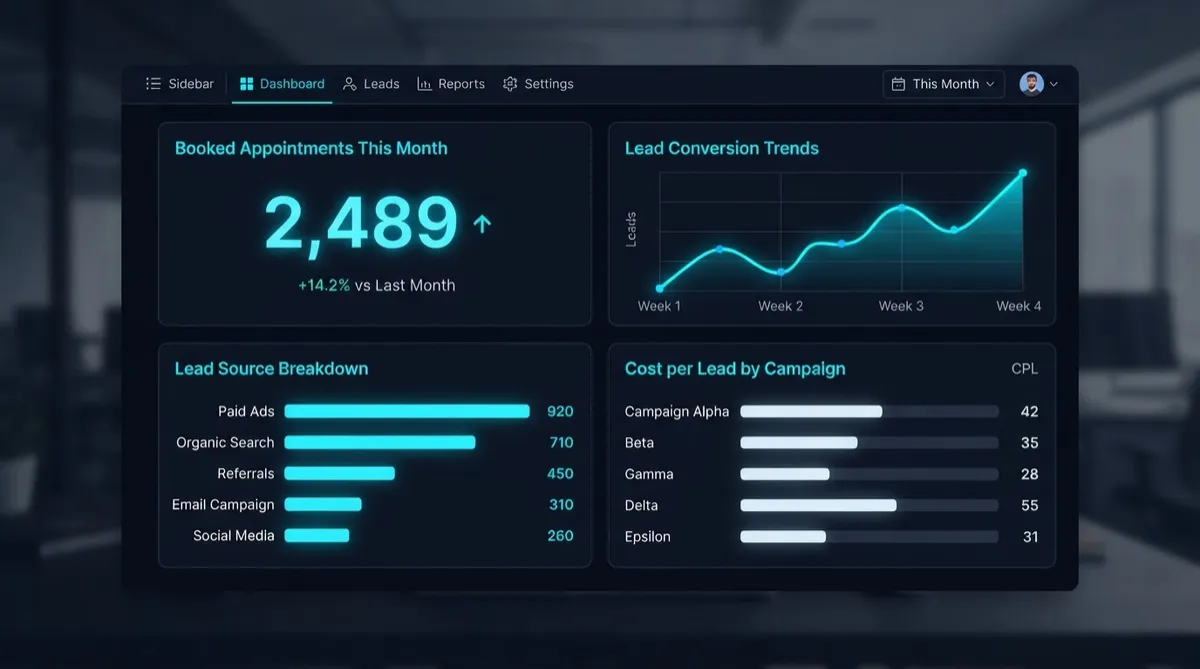
Task: Click the CPL value 35
Action: tap(1029, 442)
